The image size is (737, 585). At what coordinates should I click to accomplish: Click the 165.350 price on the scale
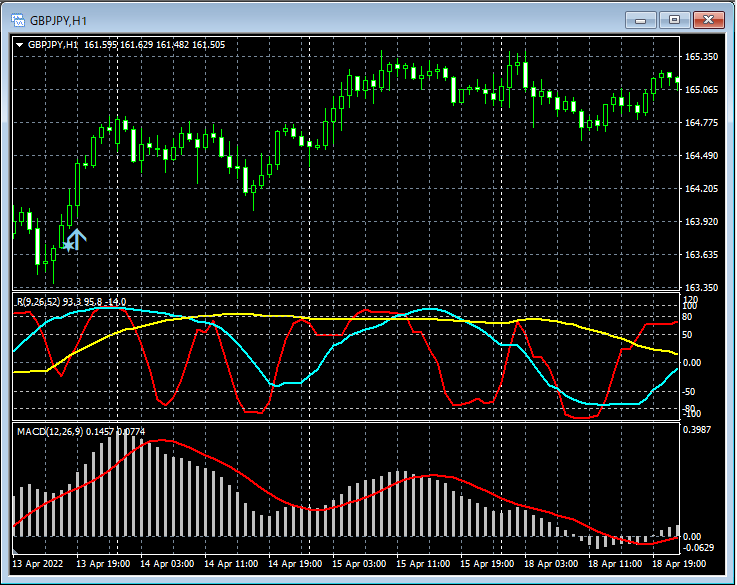pos(701,57)
